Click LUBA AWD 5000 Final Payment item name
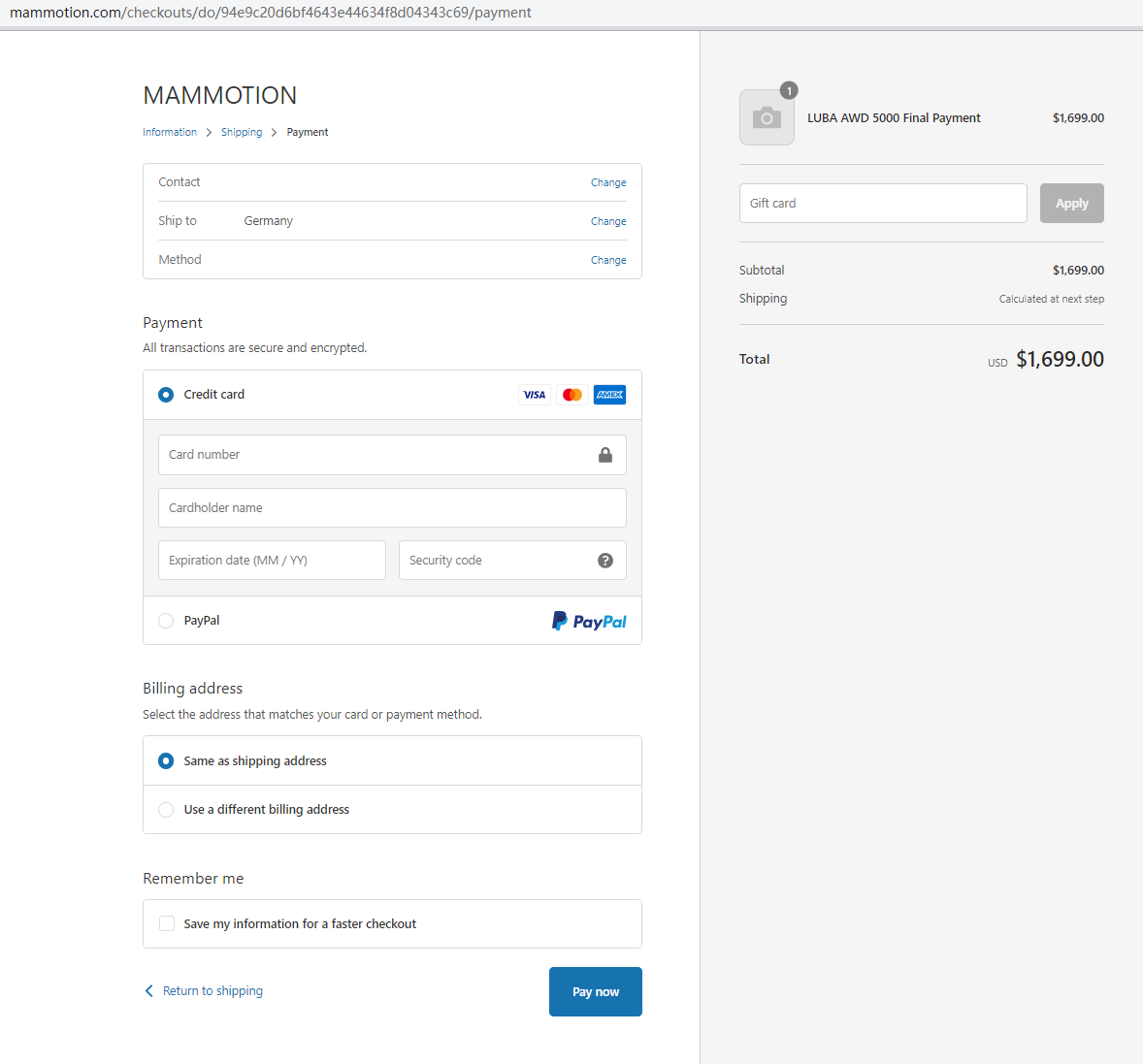The image size is (1143, 1064). click(x=894, y=118)
